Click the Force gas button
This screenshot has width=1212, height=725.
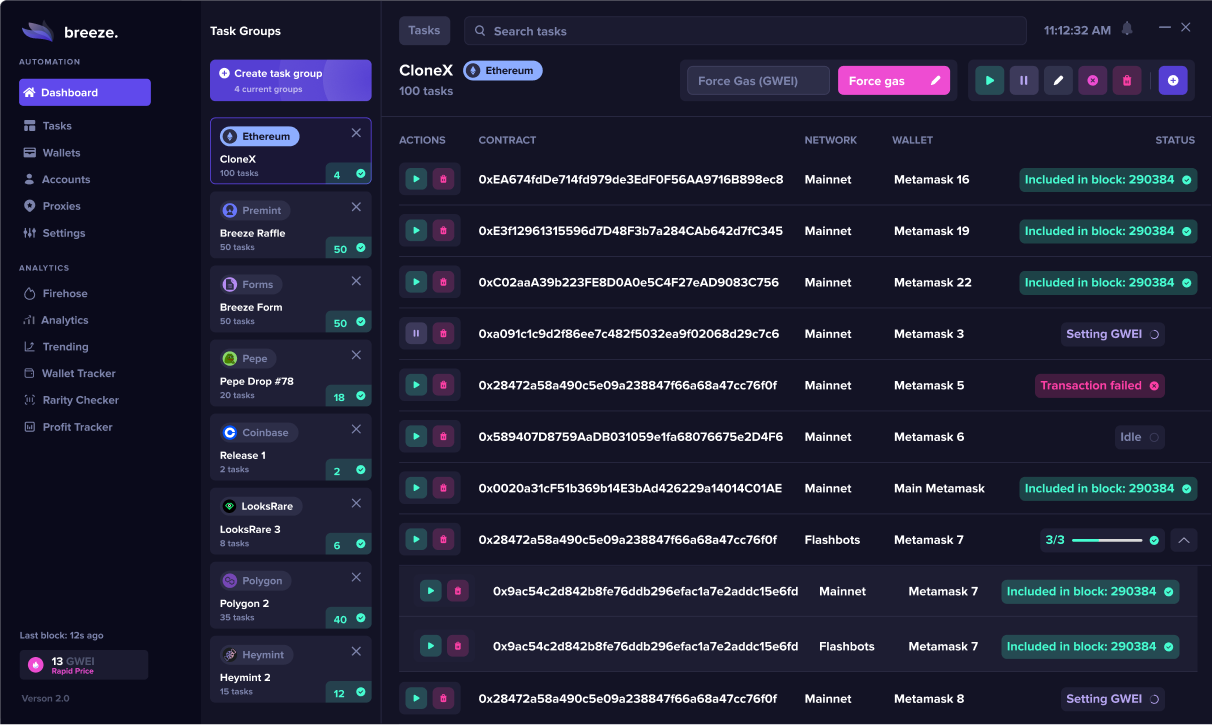893,81
